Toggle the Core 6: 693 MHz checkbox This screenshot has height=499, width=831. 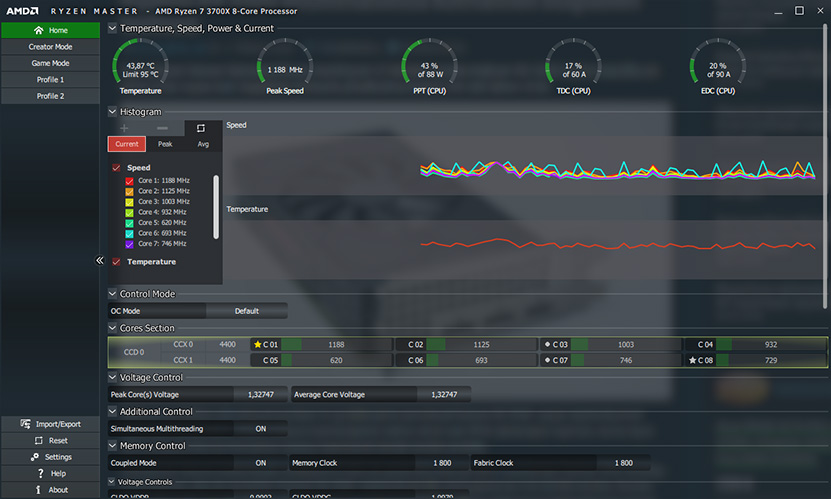click(x=129, y=234)
